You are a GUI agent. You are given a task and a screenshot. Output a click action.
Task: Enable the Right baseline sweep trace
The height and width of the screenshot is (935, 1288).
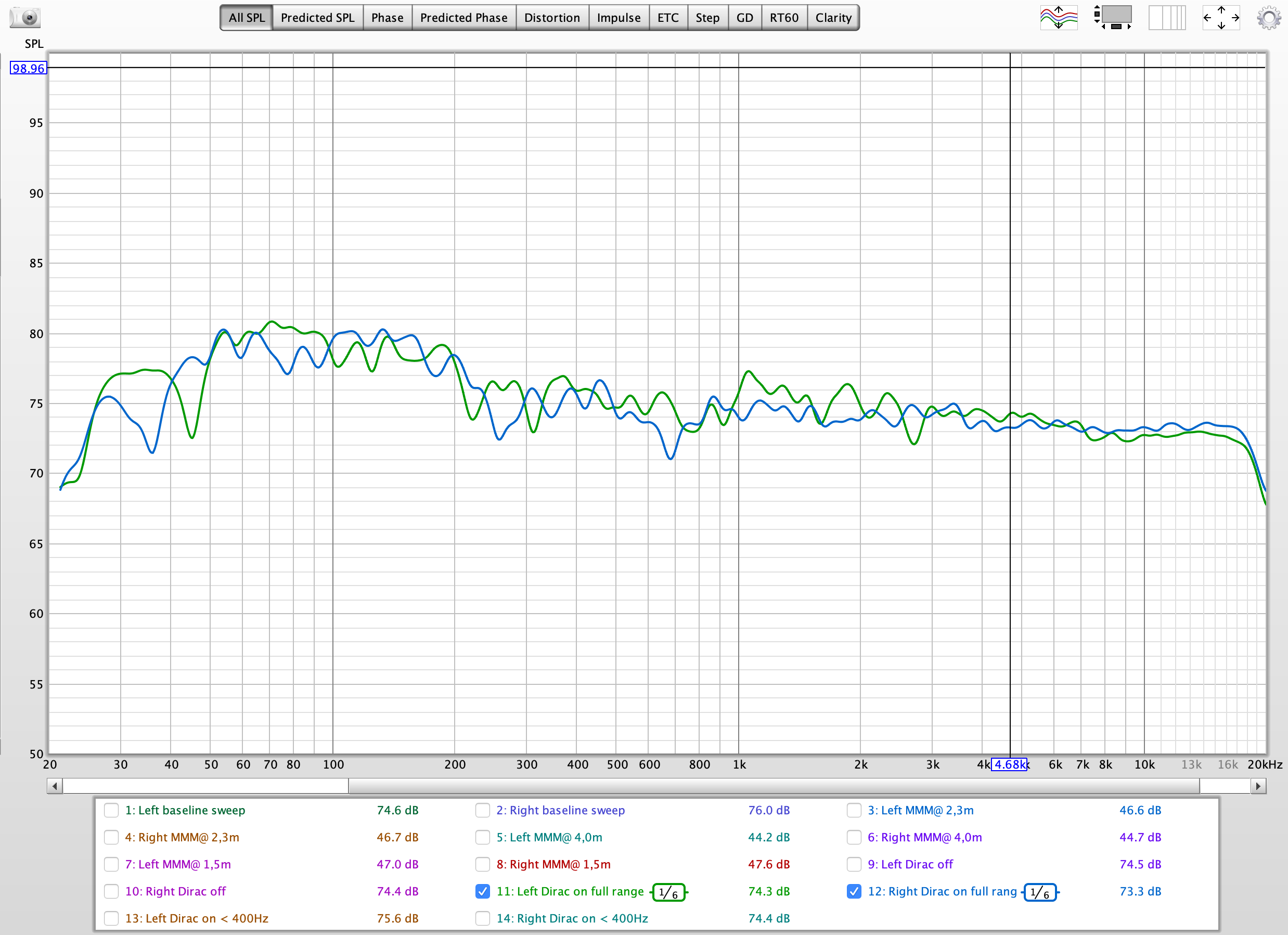pos(483,810)
